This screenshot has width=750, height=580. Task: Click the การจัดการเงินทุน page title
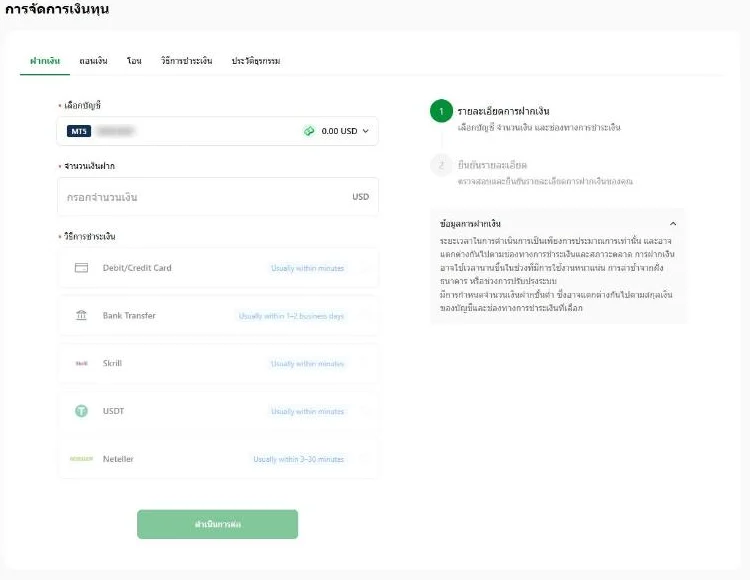pyautogui.click(x=57, y=9)
